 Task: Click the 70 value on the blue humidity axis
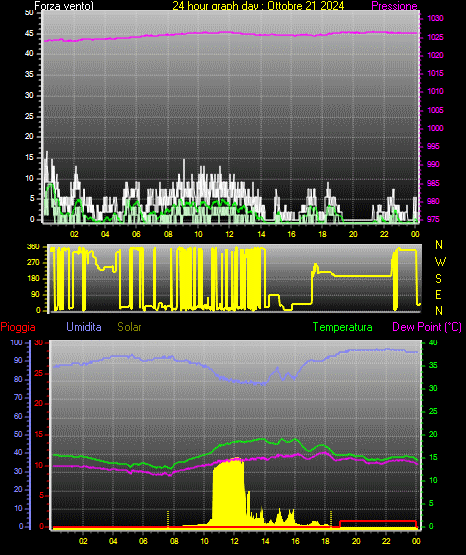tap(18, 397)
